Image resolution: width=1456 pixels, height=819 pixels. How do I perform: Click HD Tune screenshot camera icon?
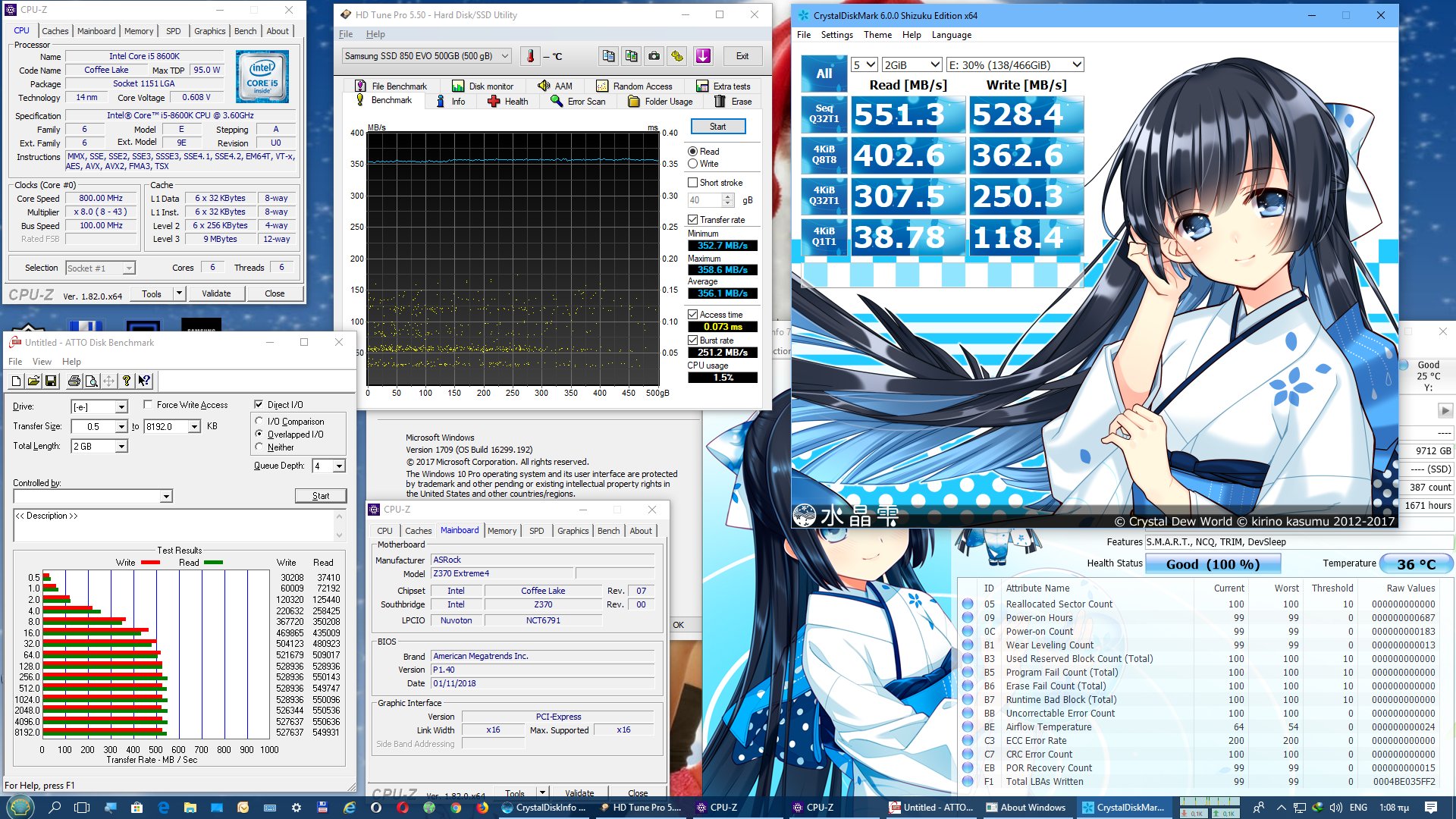point(654,56)
